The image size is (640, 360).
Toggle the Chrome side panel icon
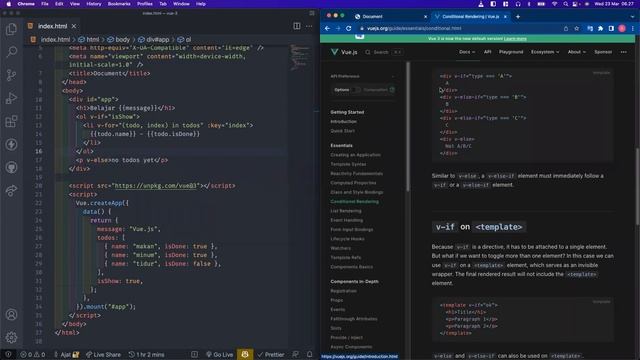pyautogui.click(x=611, y=29)
